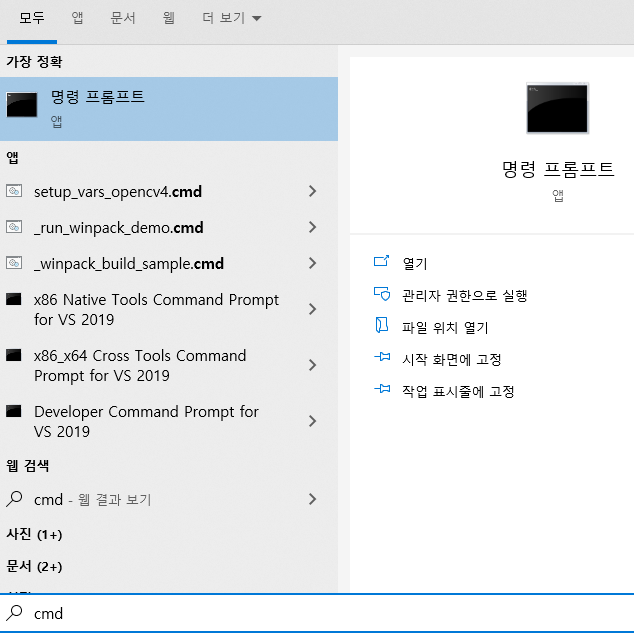
Task: Click the 명령 프롬프트 title in preview pane
Action: 558,169
